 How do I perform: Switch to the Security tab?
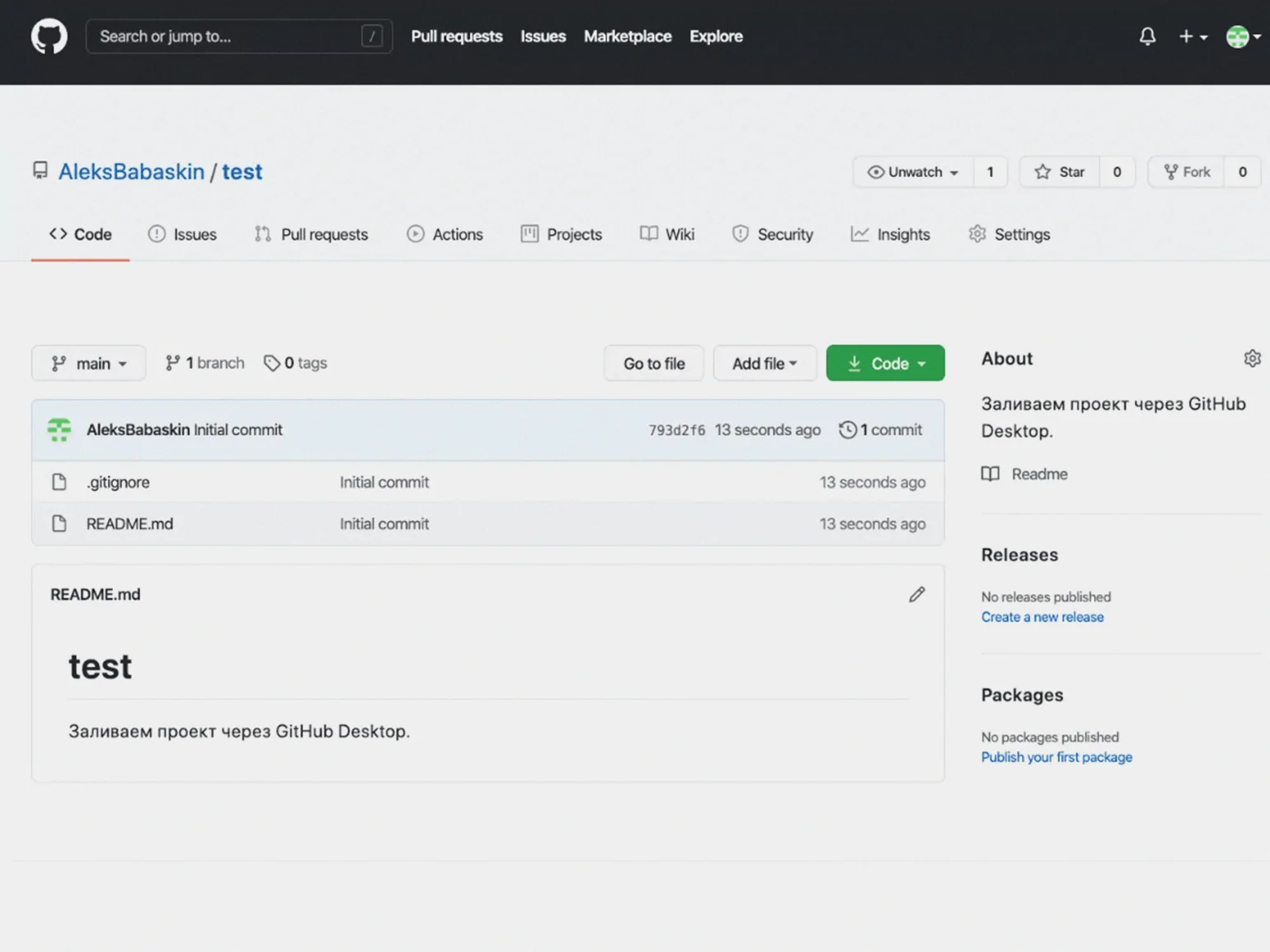tap(773, 234)
